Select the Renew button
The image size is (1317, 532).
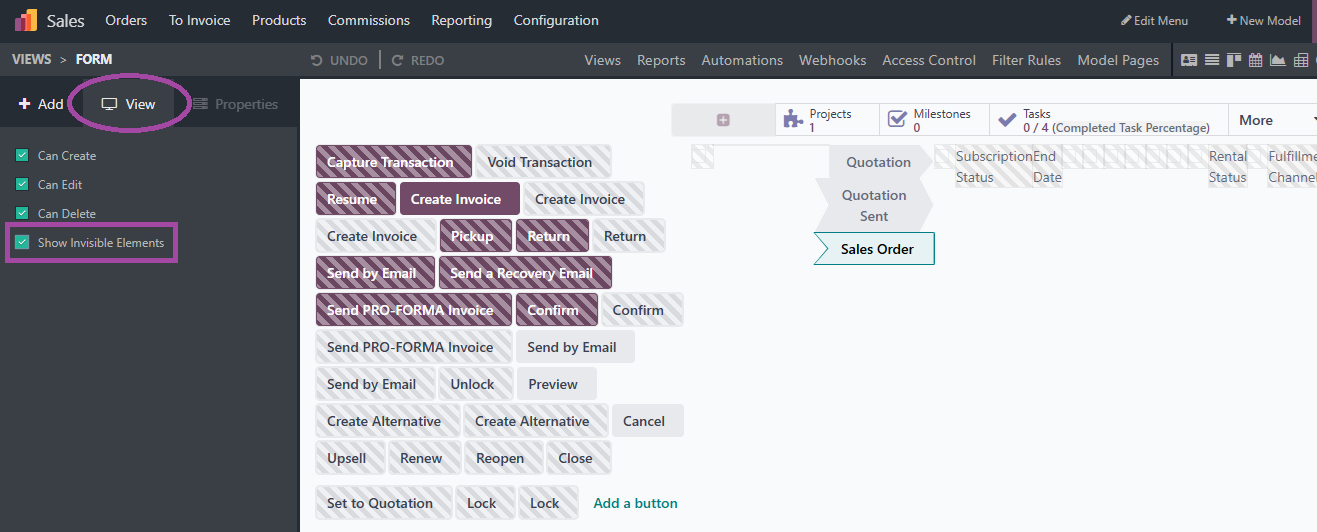coord(424,458)
